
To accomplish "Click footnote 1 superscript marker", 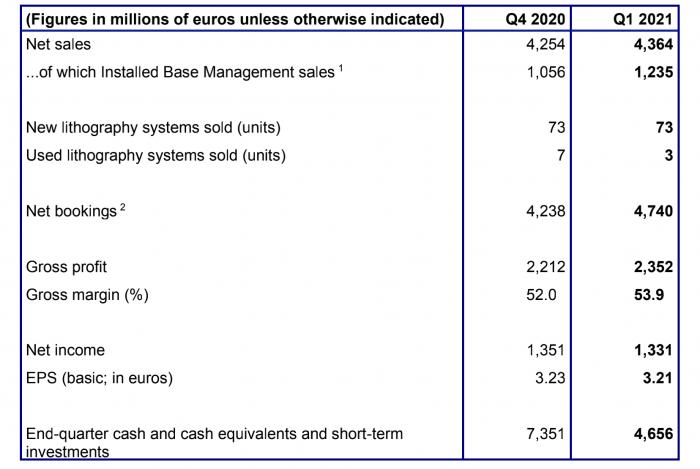I will (x=341, y=68).
